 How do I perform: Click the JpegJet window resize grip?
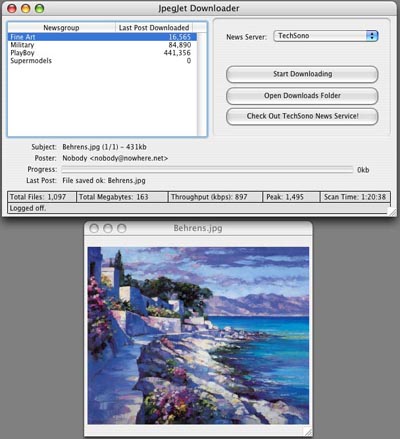tap(393, 212)
